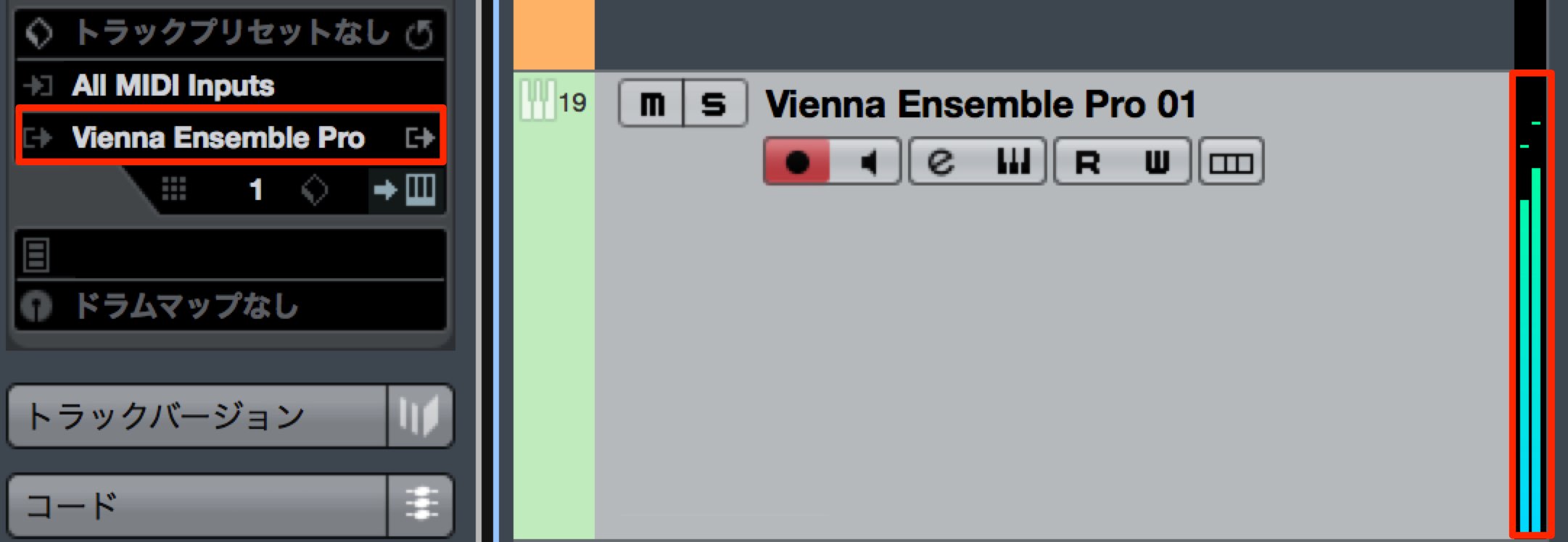
Task: Enable monitor speaker button on track
Action: (x=867, y=162)
